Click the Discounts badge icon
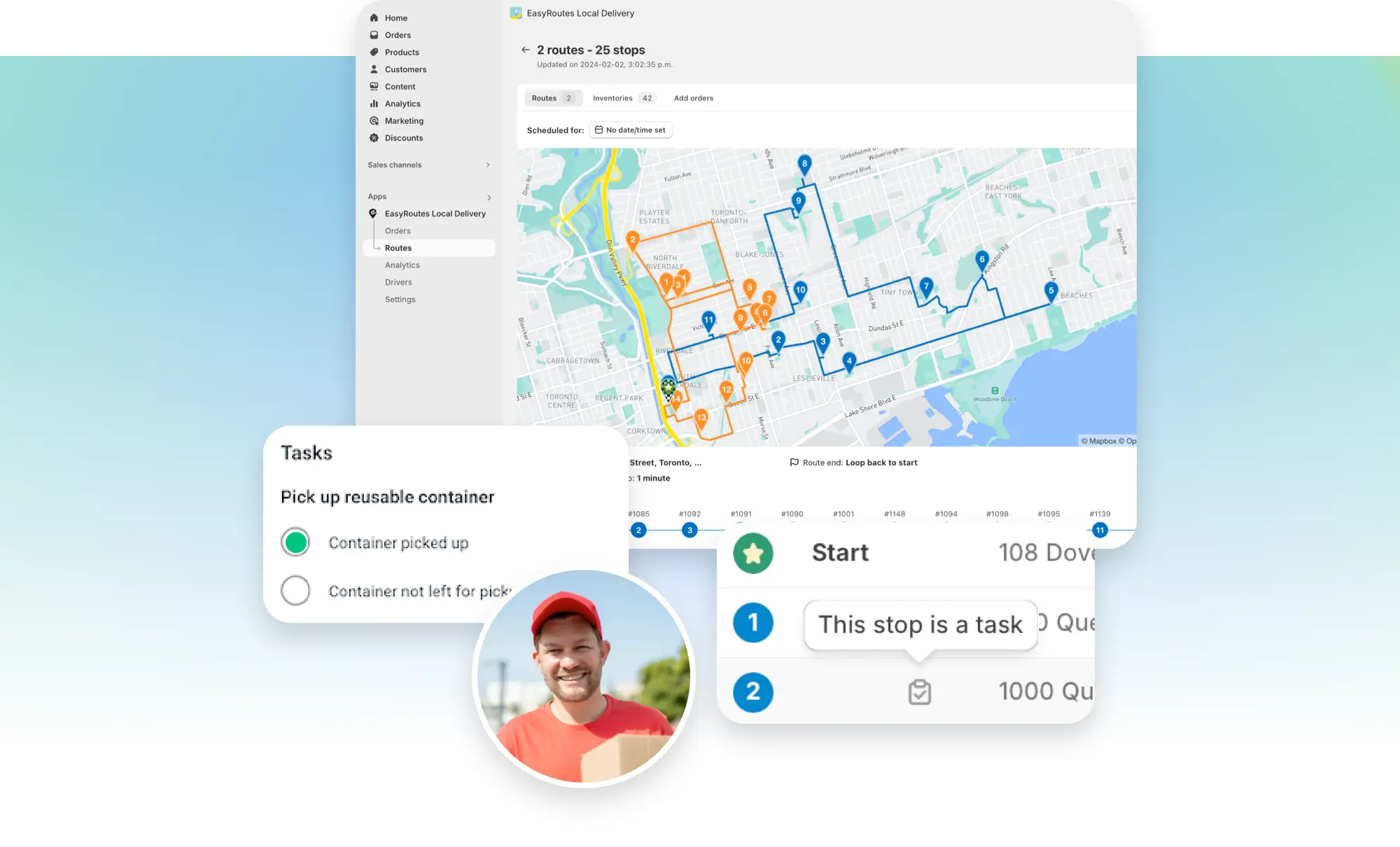Screen dimensions: 1400x847 pos(374,138)
